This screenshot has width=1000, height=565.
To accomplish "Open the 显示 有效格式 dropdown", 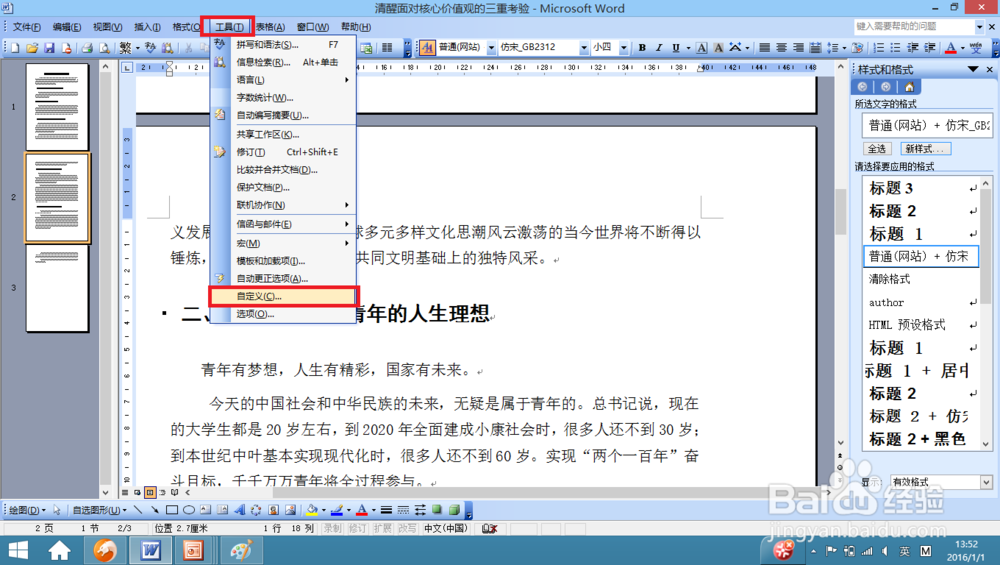I will tap(986, 482).
